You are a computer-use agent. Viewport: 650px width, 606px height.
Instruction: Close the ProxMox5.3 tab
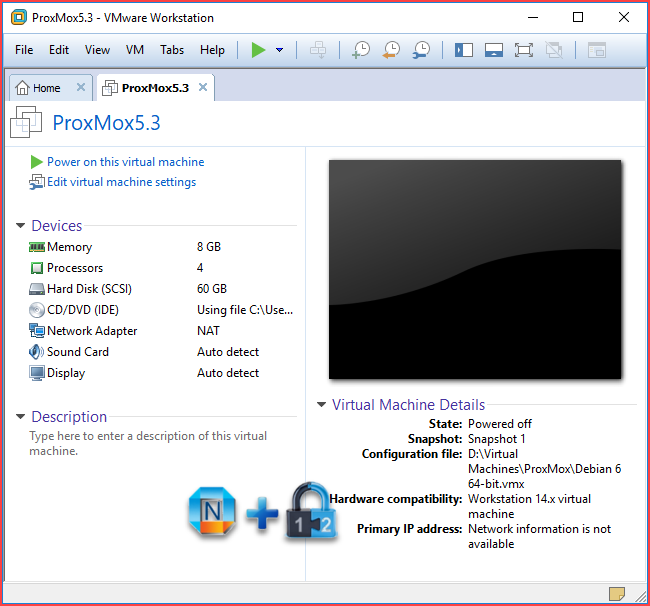203,87
